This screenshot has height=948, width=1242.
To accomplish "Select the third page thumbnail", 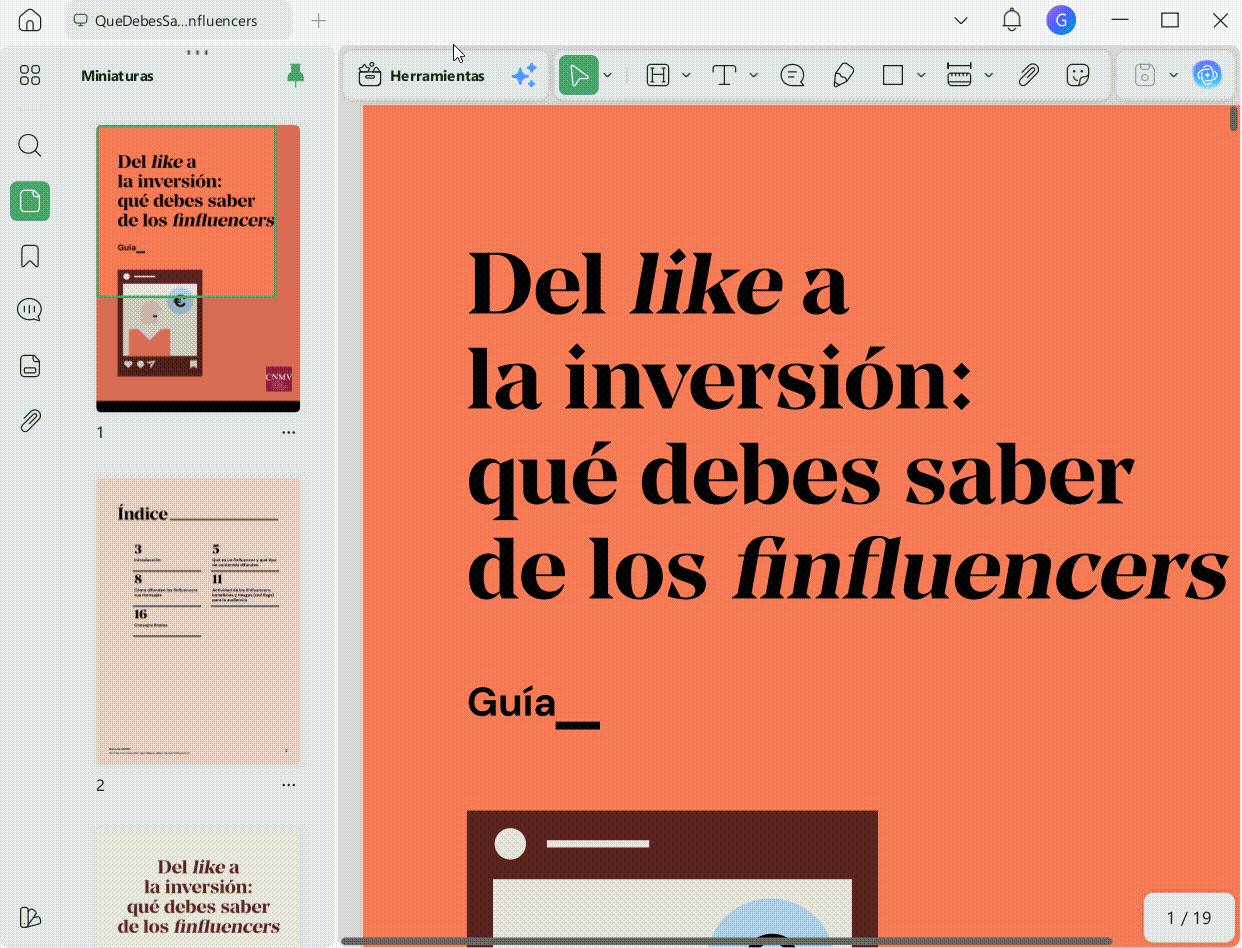I will point(198,887).
